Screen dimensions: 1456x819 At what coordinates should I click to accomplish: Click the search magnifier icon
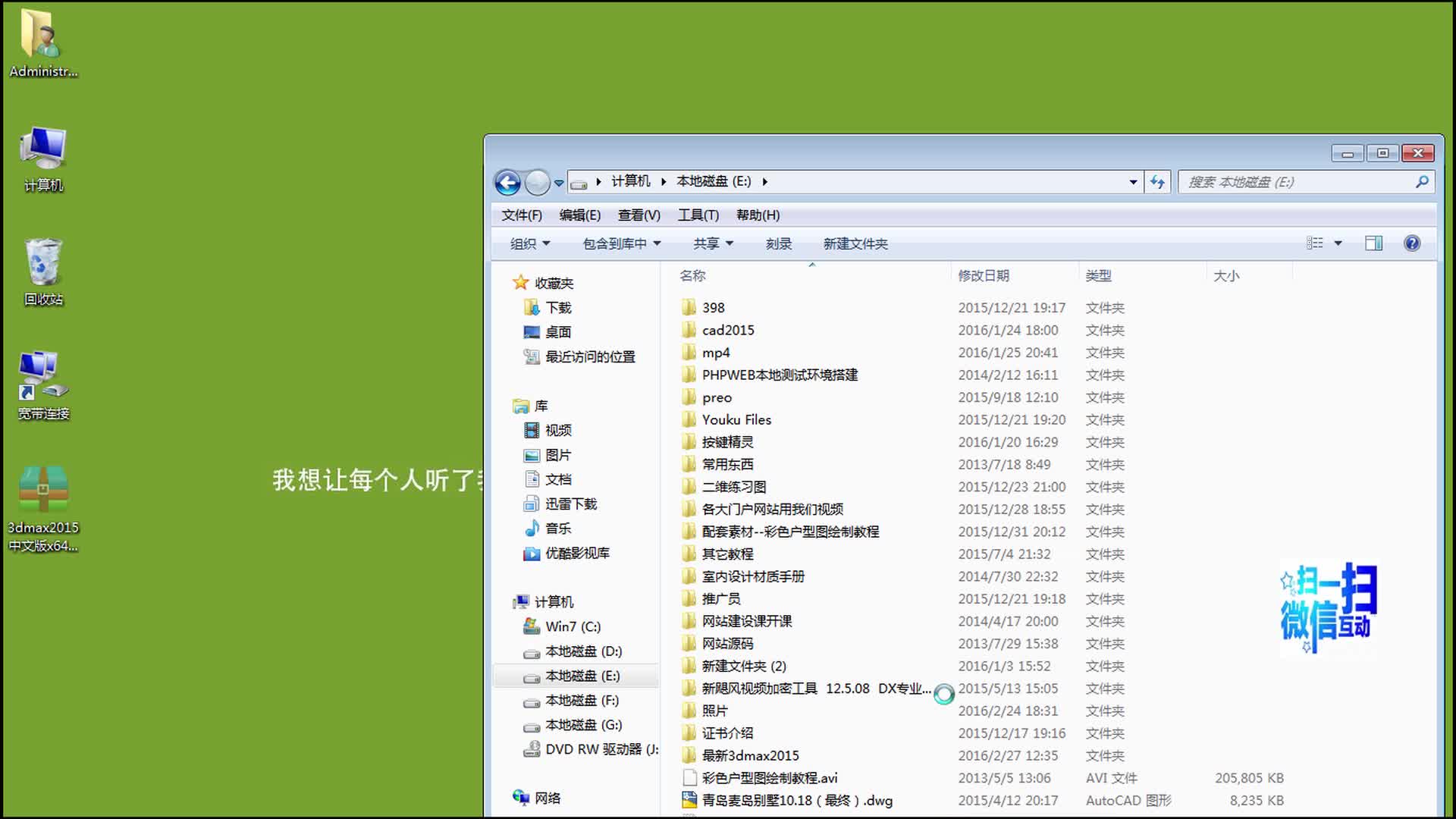click(1422, 182)
